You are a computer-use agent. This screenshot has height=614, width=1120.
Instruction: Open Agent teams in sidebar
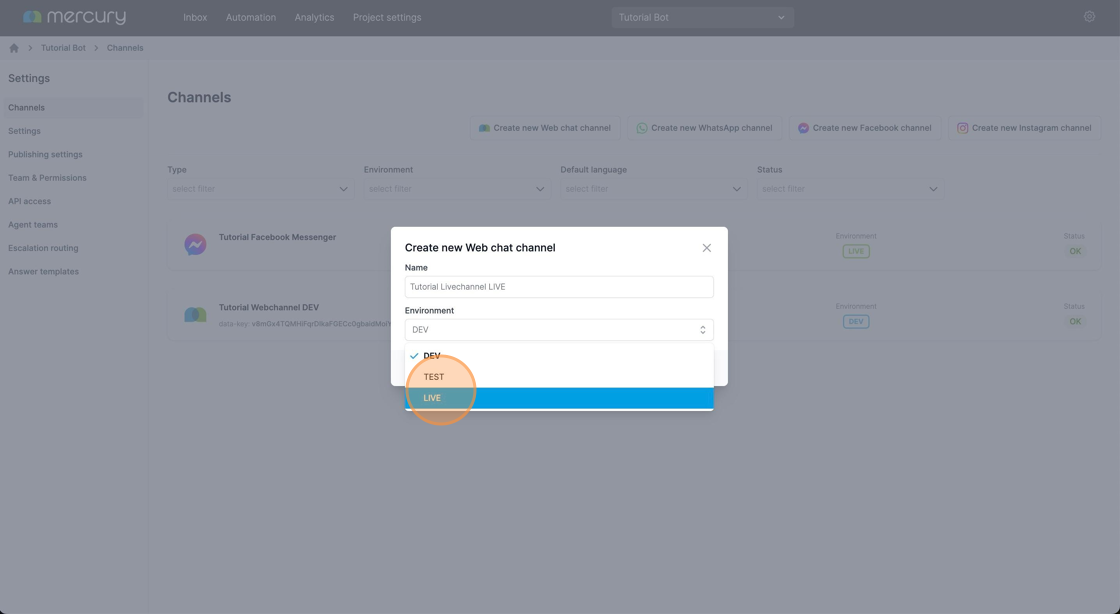coord(33,225)
